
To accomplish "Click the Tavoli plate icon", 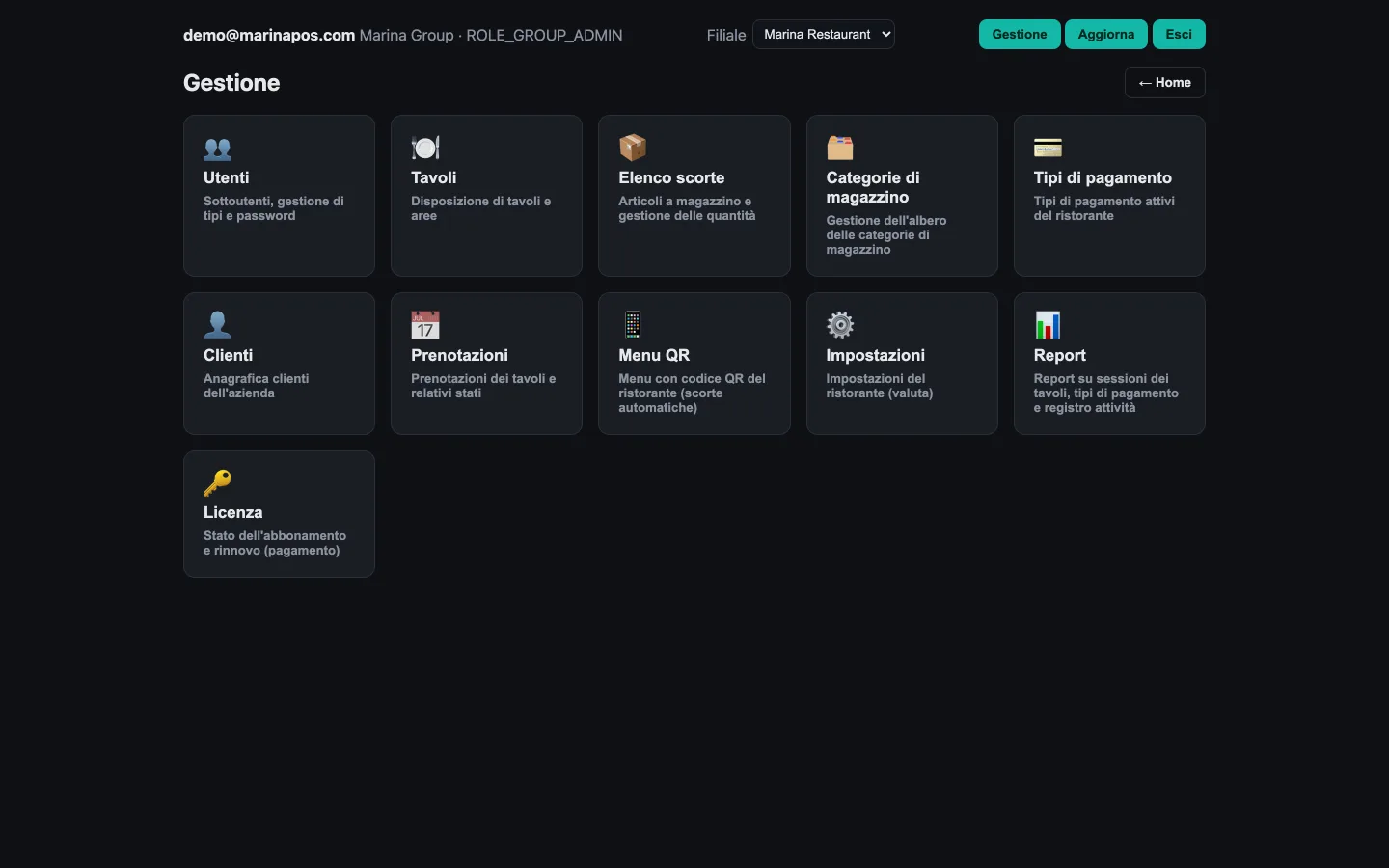I will (425, 148).
